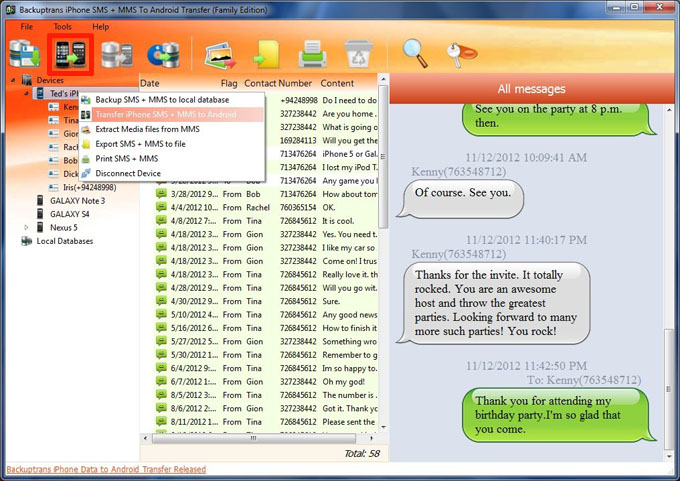
Task: Open the File menu
Action: click(26, 26)
